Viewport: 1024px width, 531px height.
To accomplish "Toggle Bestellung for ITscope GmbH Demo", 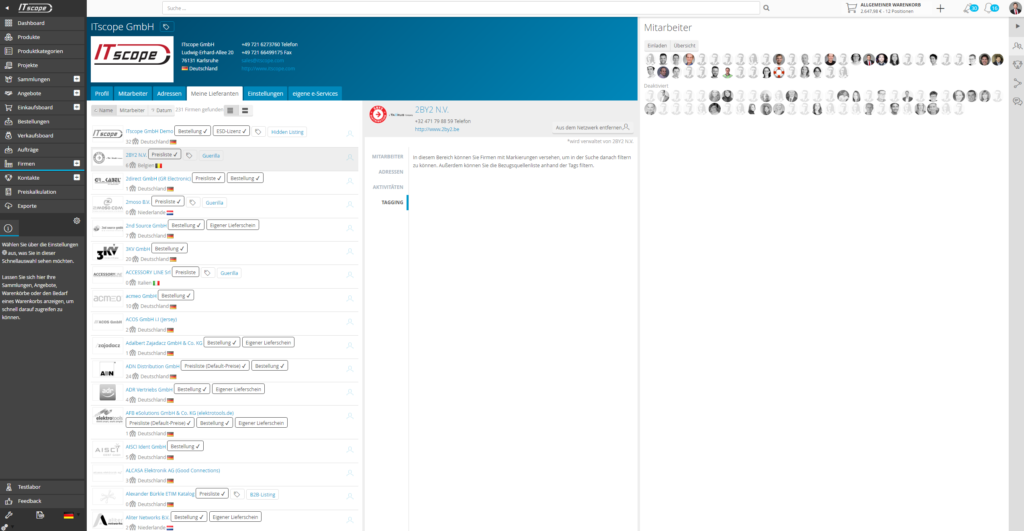I will click(193, 131).
